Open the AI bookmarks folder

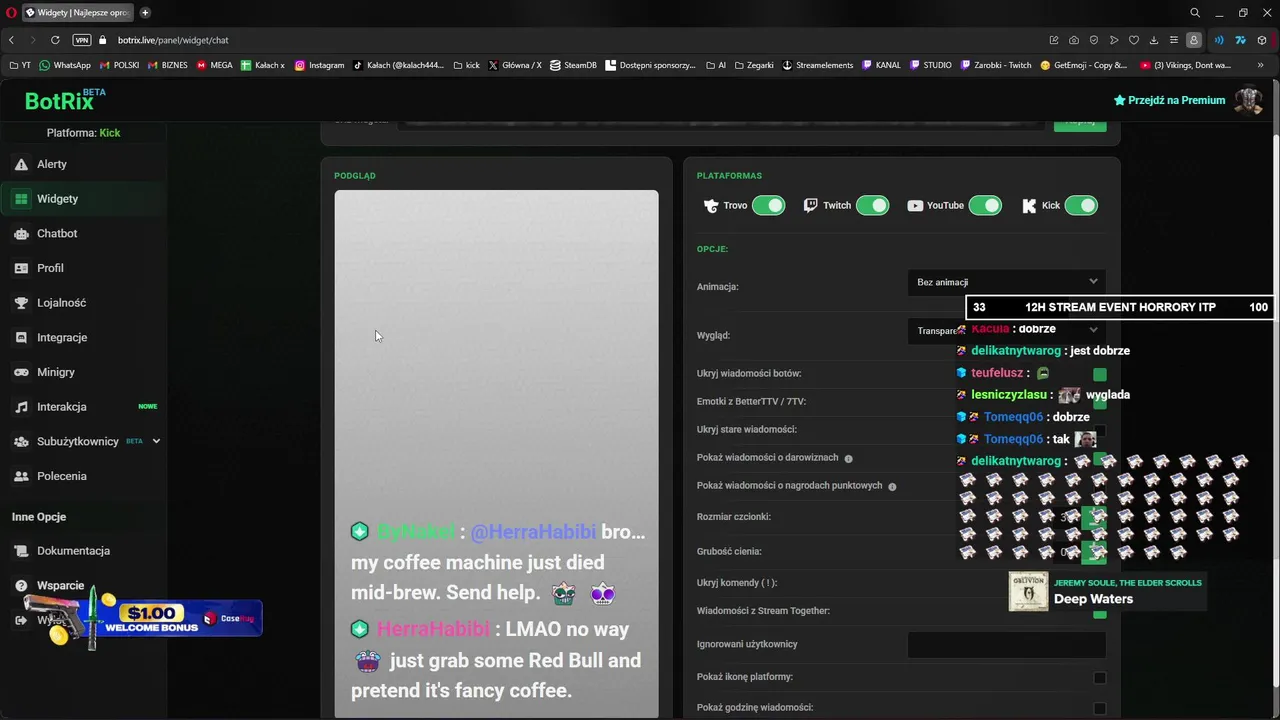point(716,65)
